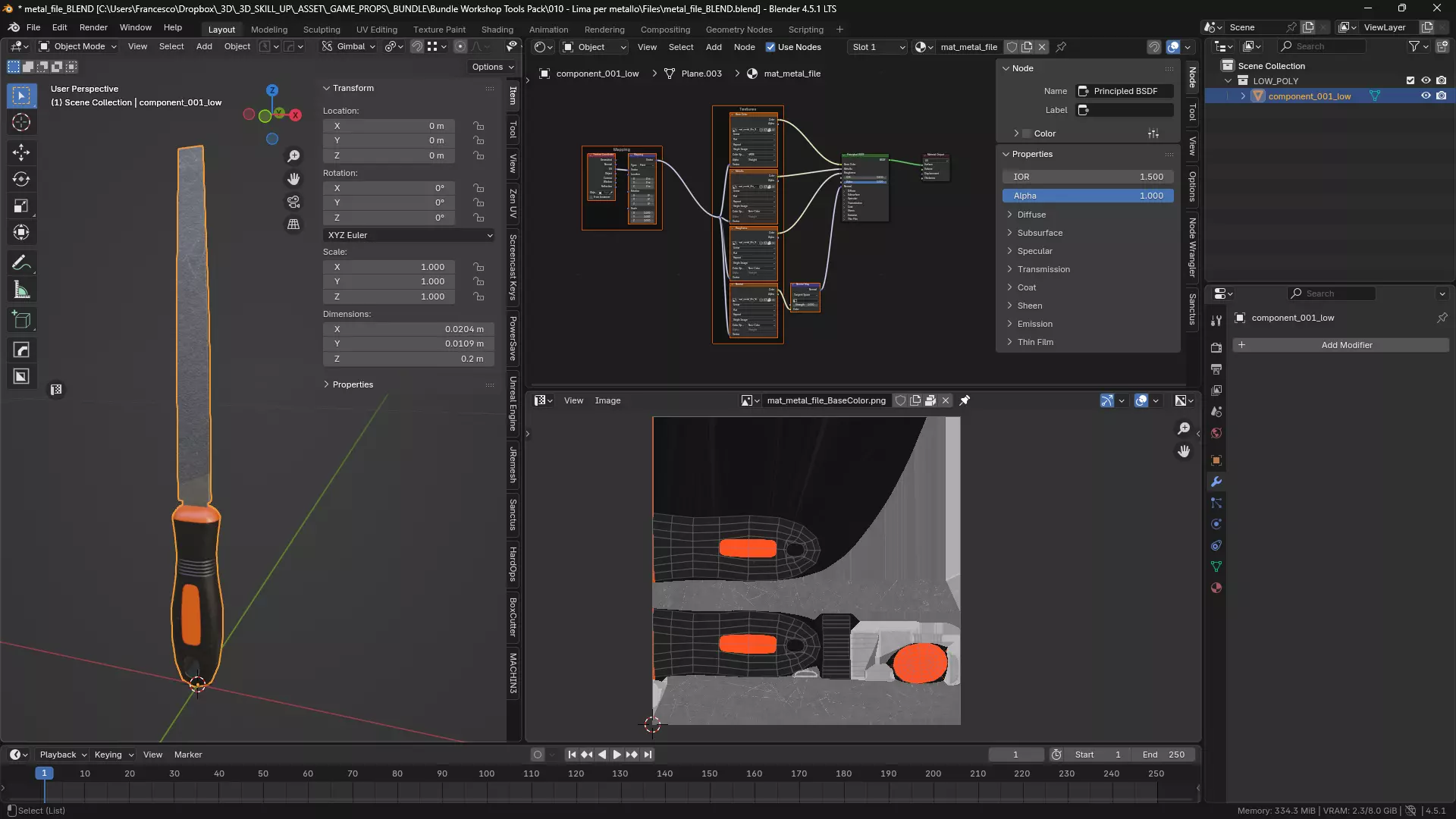The height and width of the screenshot is (819, 1456).
Task: Open the Render menu
Action: [x=93, y=27]
